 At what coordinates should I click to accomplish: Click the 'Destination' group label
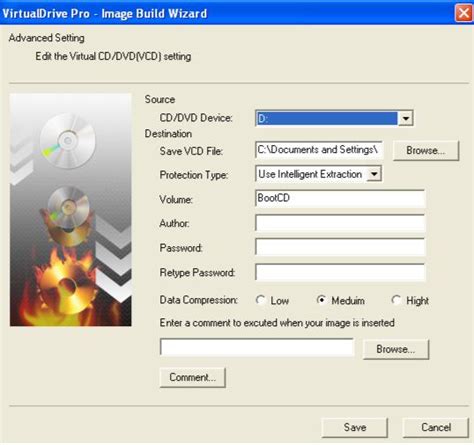[168, 134]
